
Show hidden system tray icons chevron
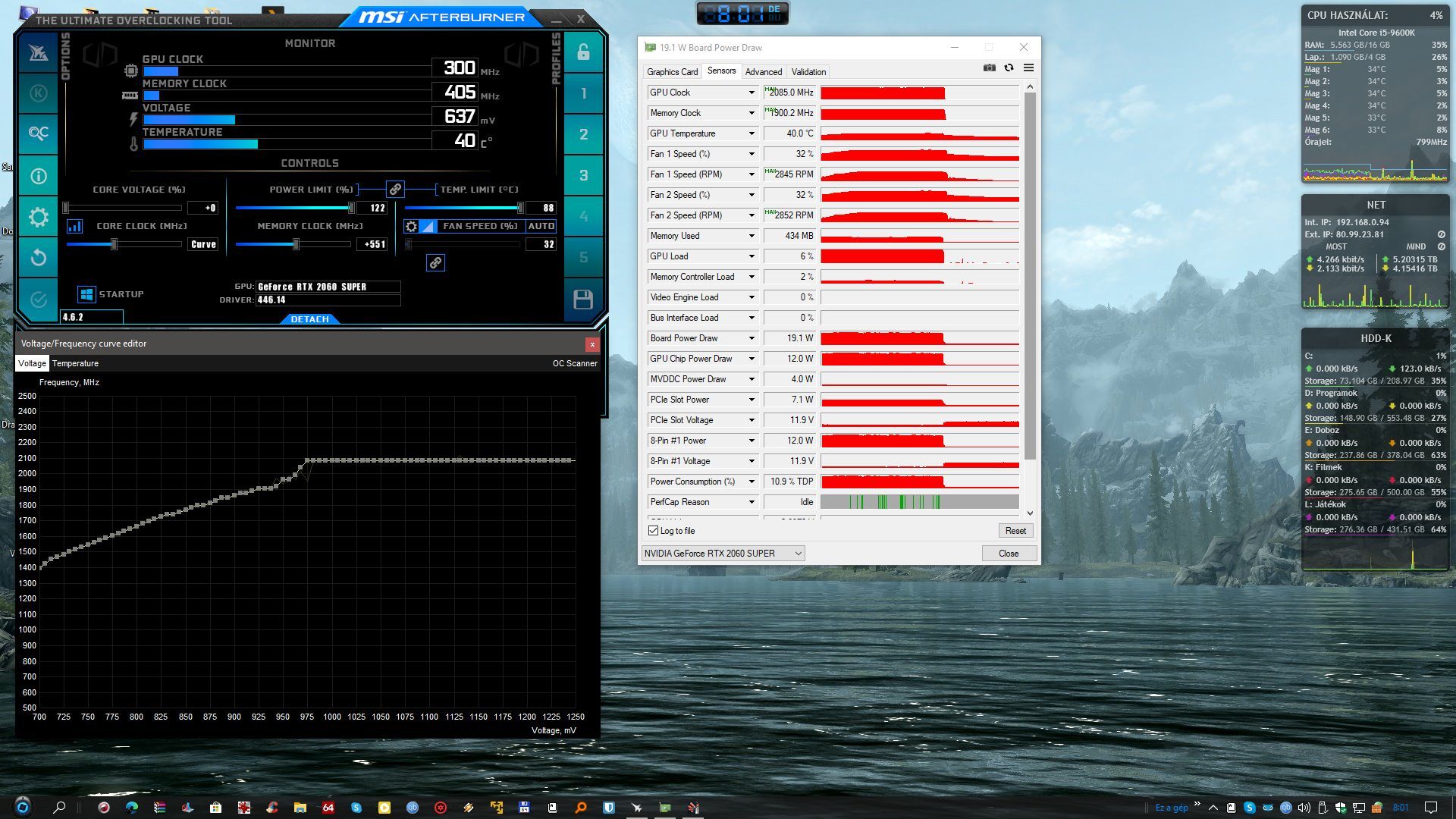pos(1213,808)
